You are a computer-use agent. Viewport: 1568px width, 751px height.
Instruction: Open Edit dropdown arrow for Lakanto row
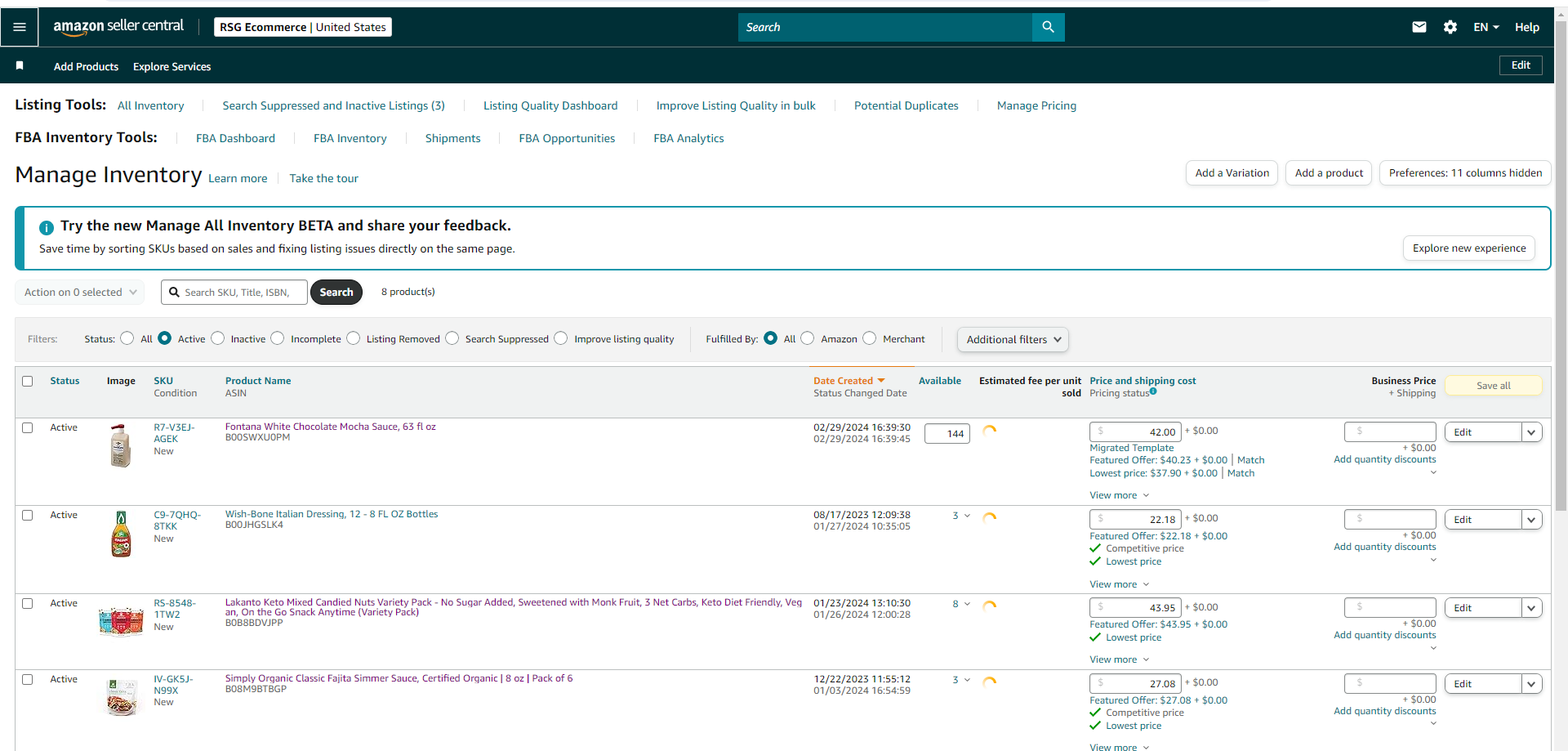pyautogui.click(x=1531, y=608)
